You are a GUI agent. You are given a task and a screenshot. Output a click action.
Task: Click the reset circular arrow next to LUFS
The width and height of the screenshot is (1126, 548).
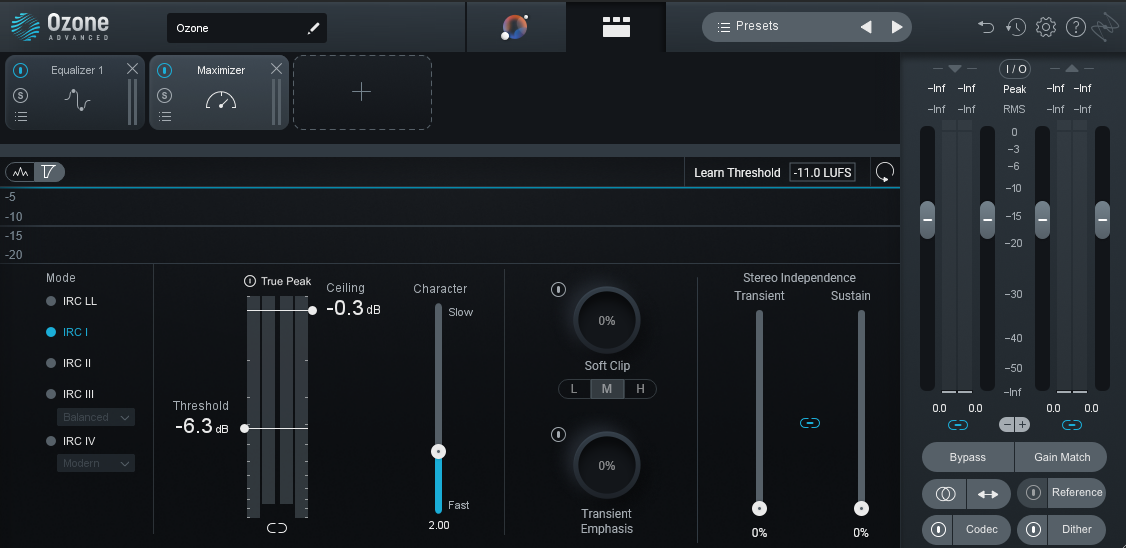(885, 172)
